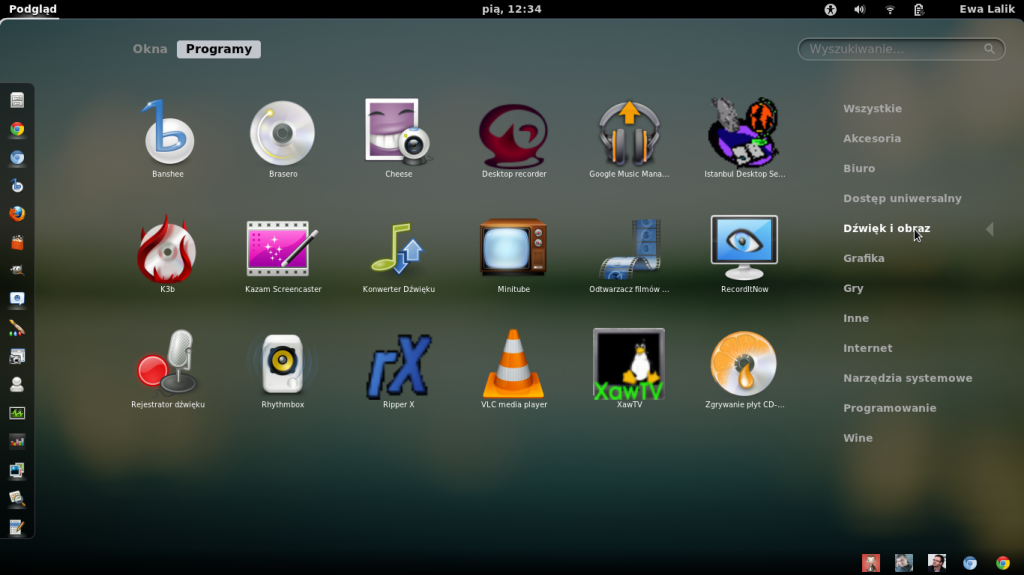This screenshot has height=575, width=1024.
Task: Launch the XawTV app
Action: (x=629, y=369)
